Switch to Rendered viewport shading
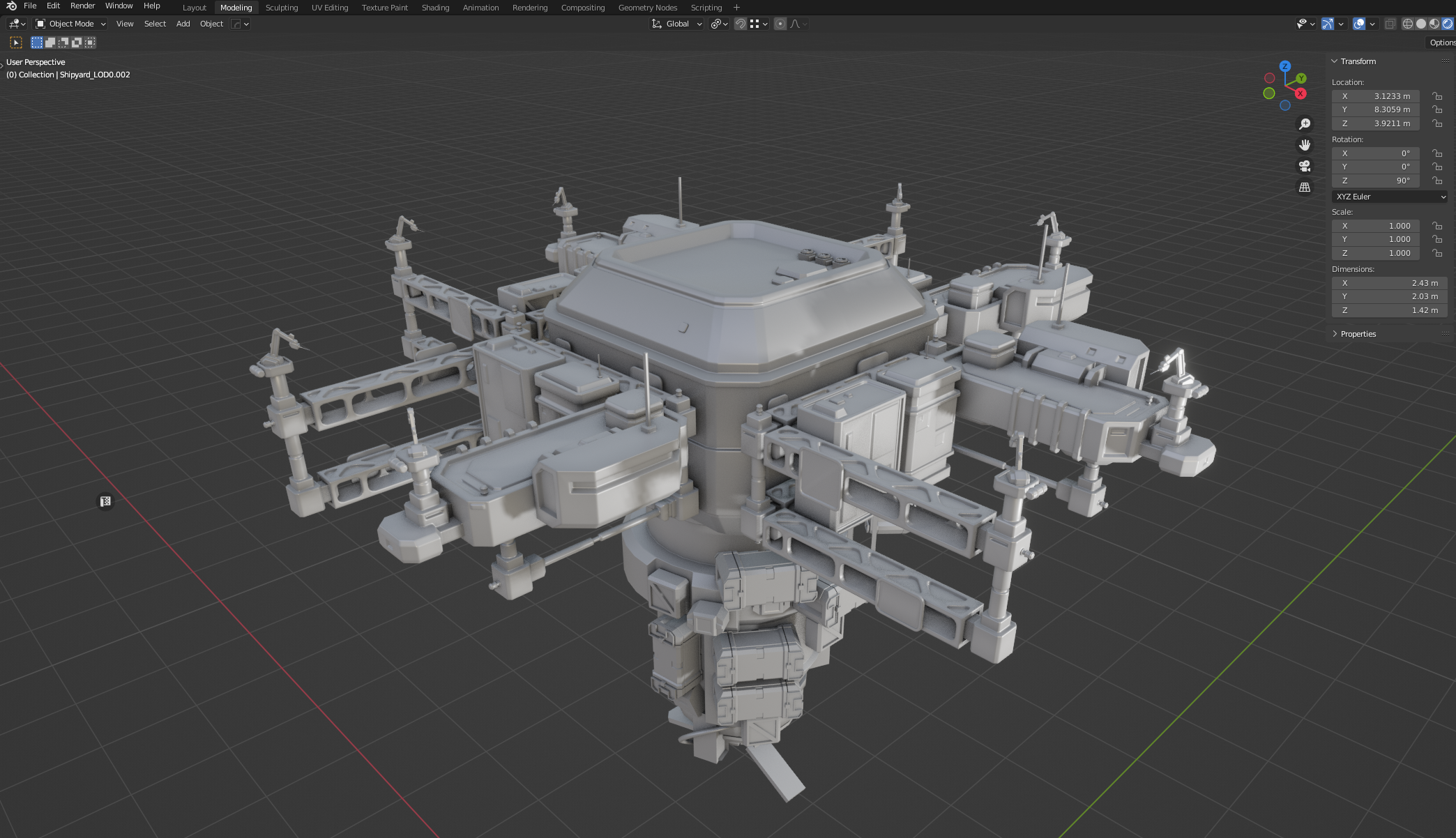Image resolution: width=1456 pixels, height=838 pixels. click(x=1448, y=24)
